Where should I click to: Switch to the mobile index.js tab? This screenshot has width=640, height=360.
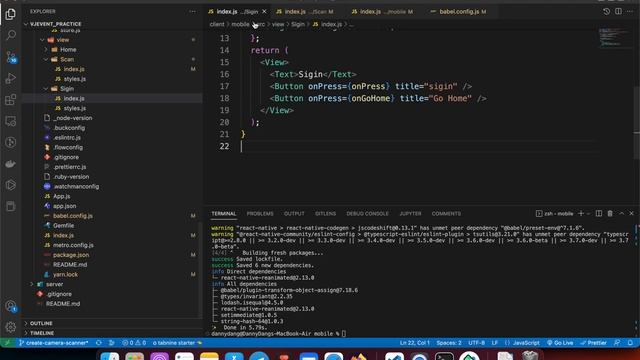[x=382, y=11]
